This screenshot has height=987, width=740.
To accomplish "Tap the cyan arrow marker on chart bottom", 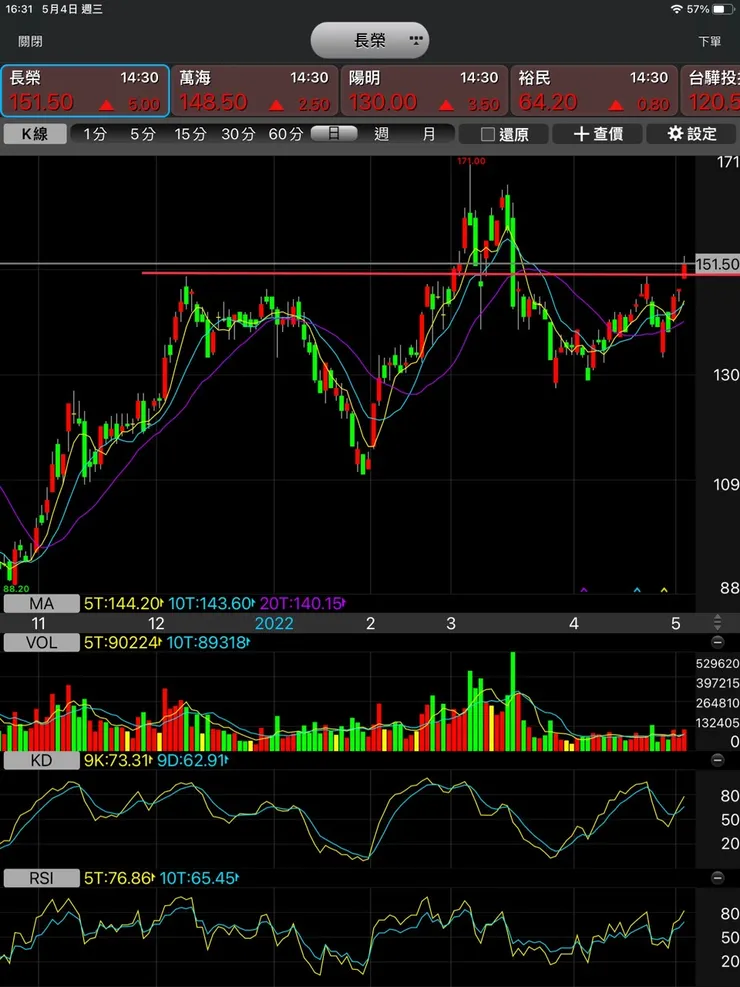I will point(637,590).
